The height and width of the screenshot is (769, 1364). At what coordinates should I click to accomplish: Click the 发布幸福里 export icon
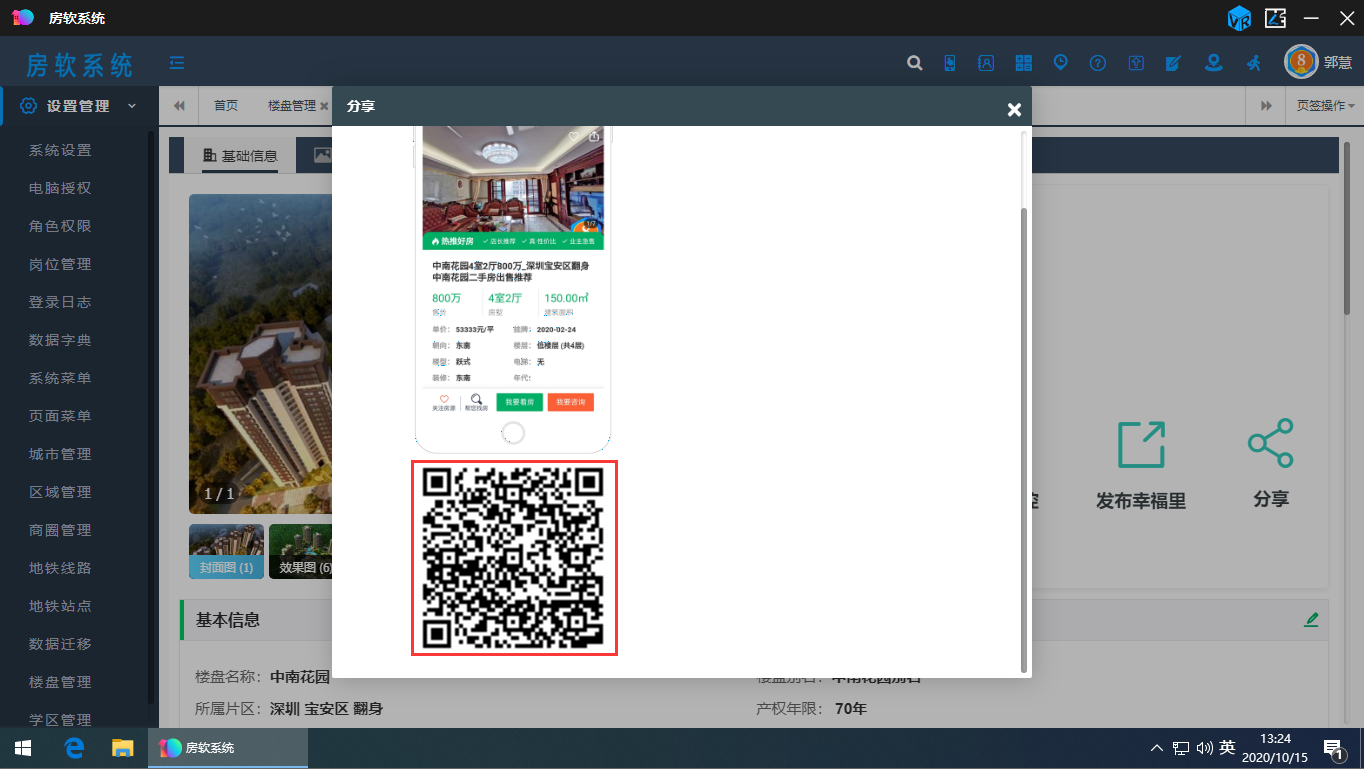1141,444
